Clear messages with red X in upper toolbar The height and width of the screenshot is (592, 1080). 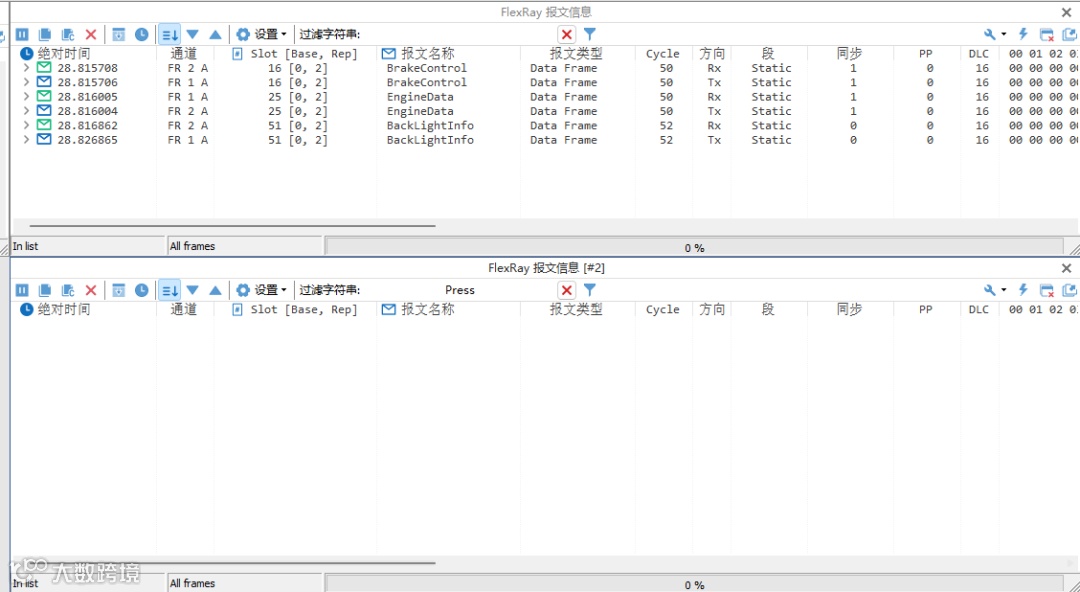pos(91,34)
